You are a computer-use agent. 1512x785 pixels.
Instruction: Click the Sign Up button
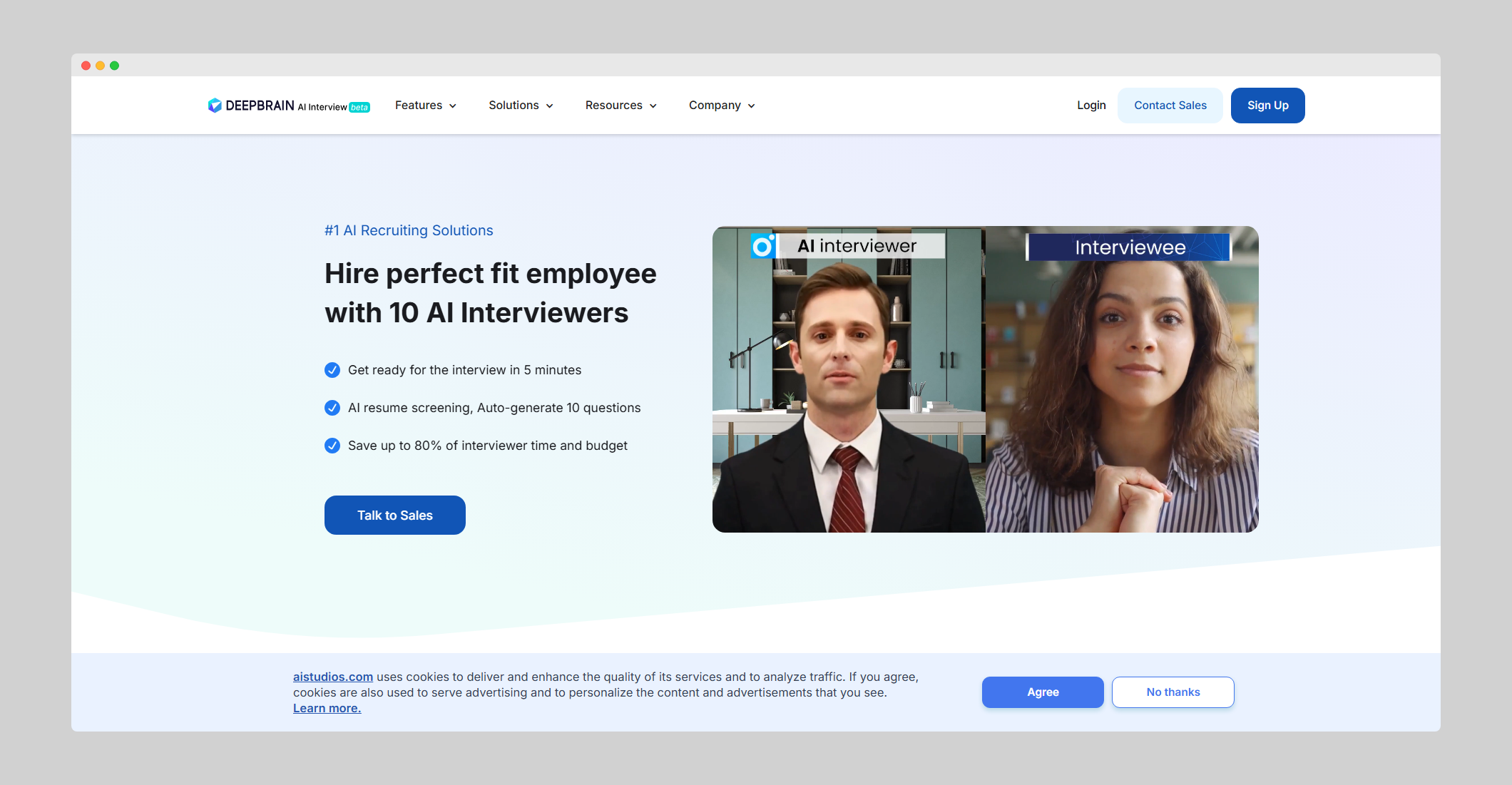[x=1268, y=106]
